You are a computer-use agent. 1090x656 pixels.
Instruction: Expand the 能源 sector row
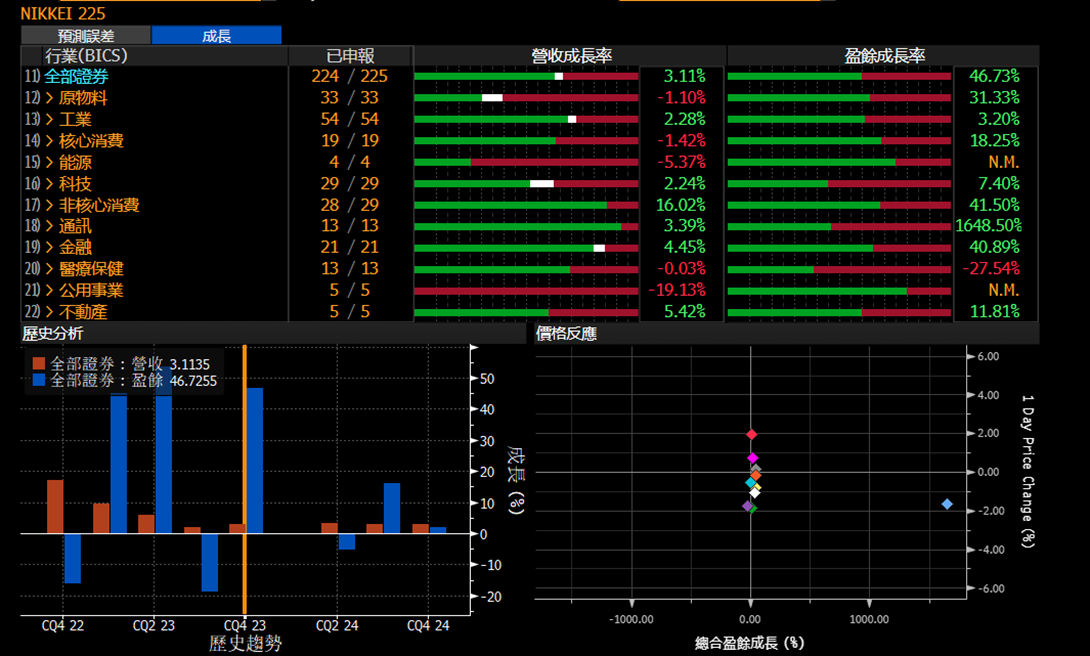point(49,163)
